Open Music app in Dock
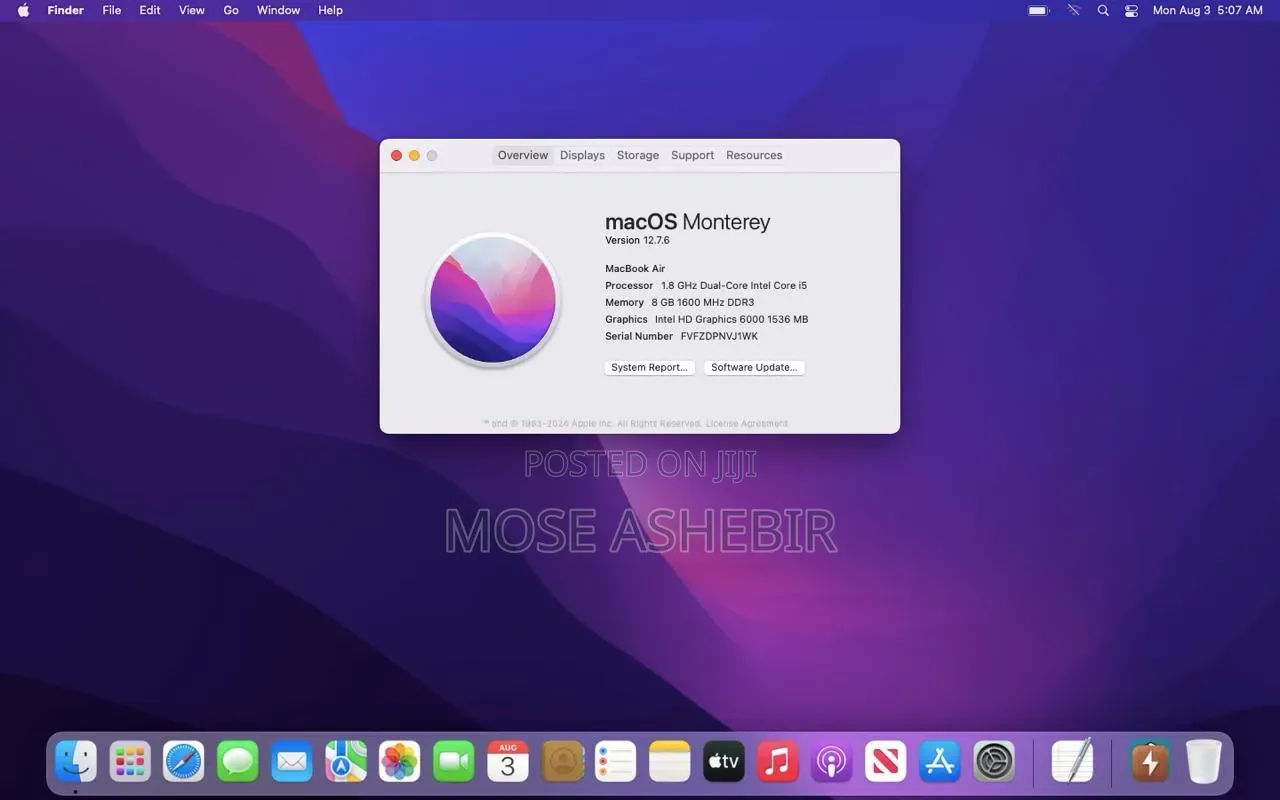 tap(778, 762)
